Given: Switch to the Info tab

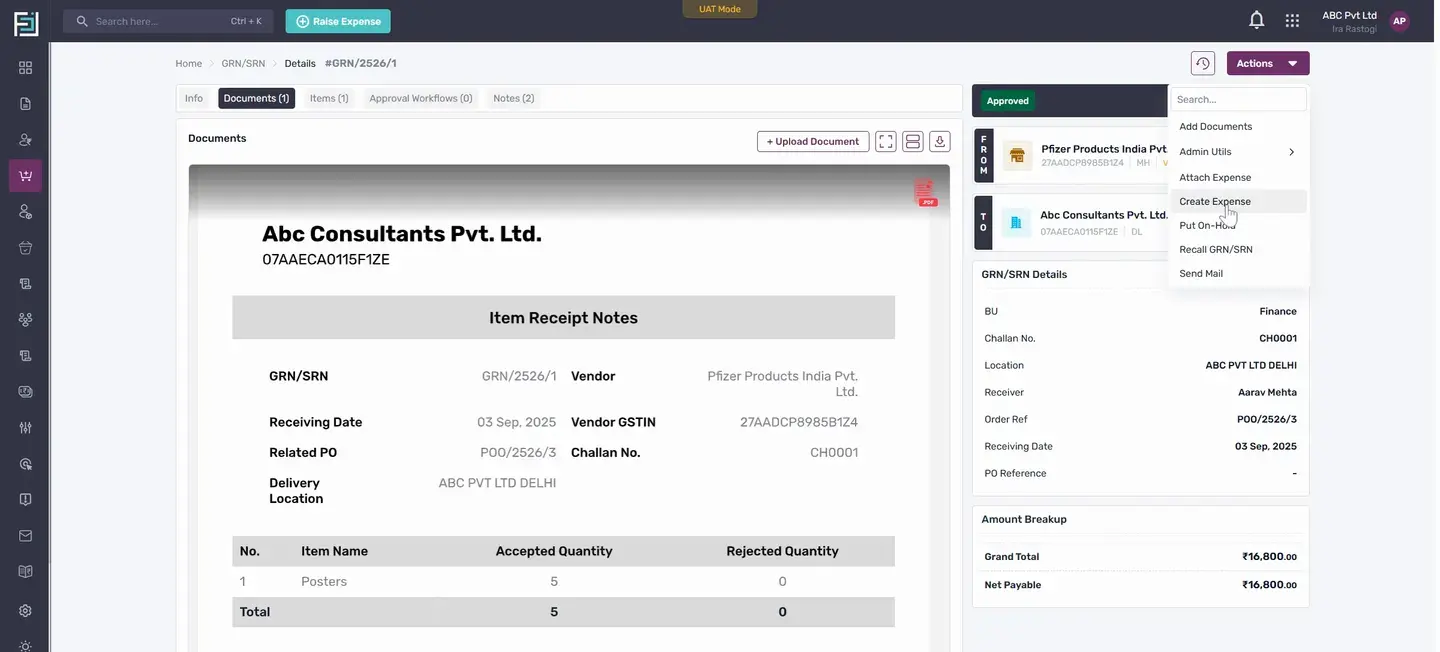Looking at the screenshot, I should (194, 98).
